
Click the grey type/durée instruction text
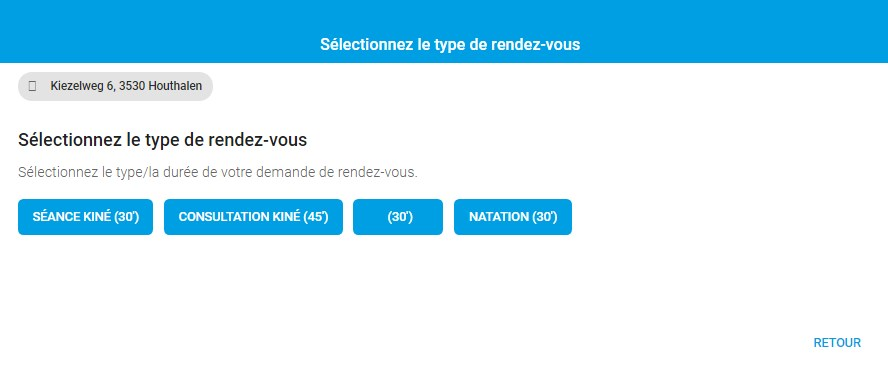tap(217, 173)
